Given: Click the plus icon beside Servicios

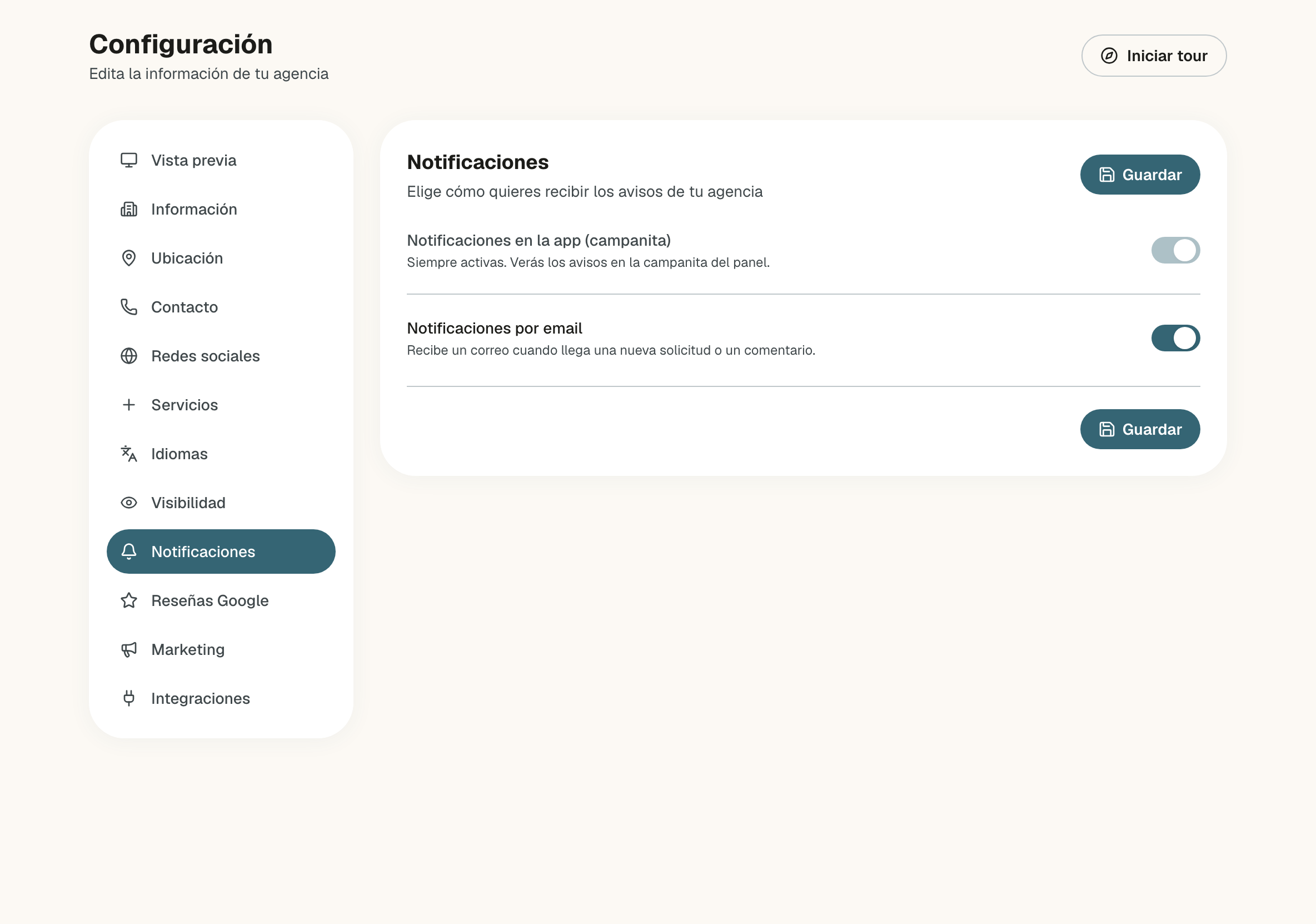Looking at the screenshot, I should coord(129,405).
